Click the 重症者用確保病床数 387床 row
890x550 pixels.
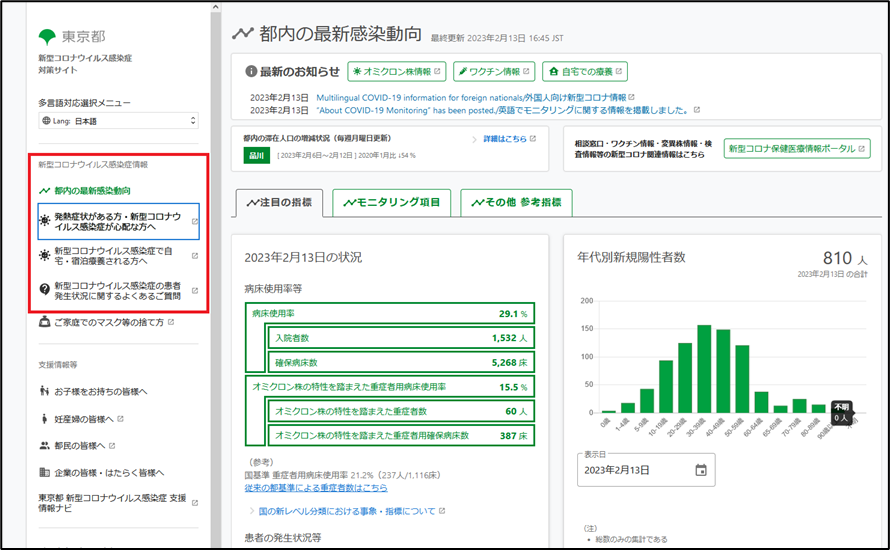coord(401,435)
